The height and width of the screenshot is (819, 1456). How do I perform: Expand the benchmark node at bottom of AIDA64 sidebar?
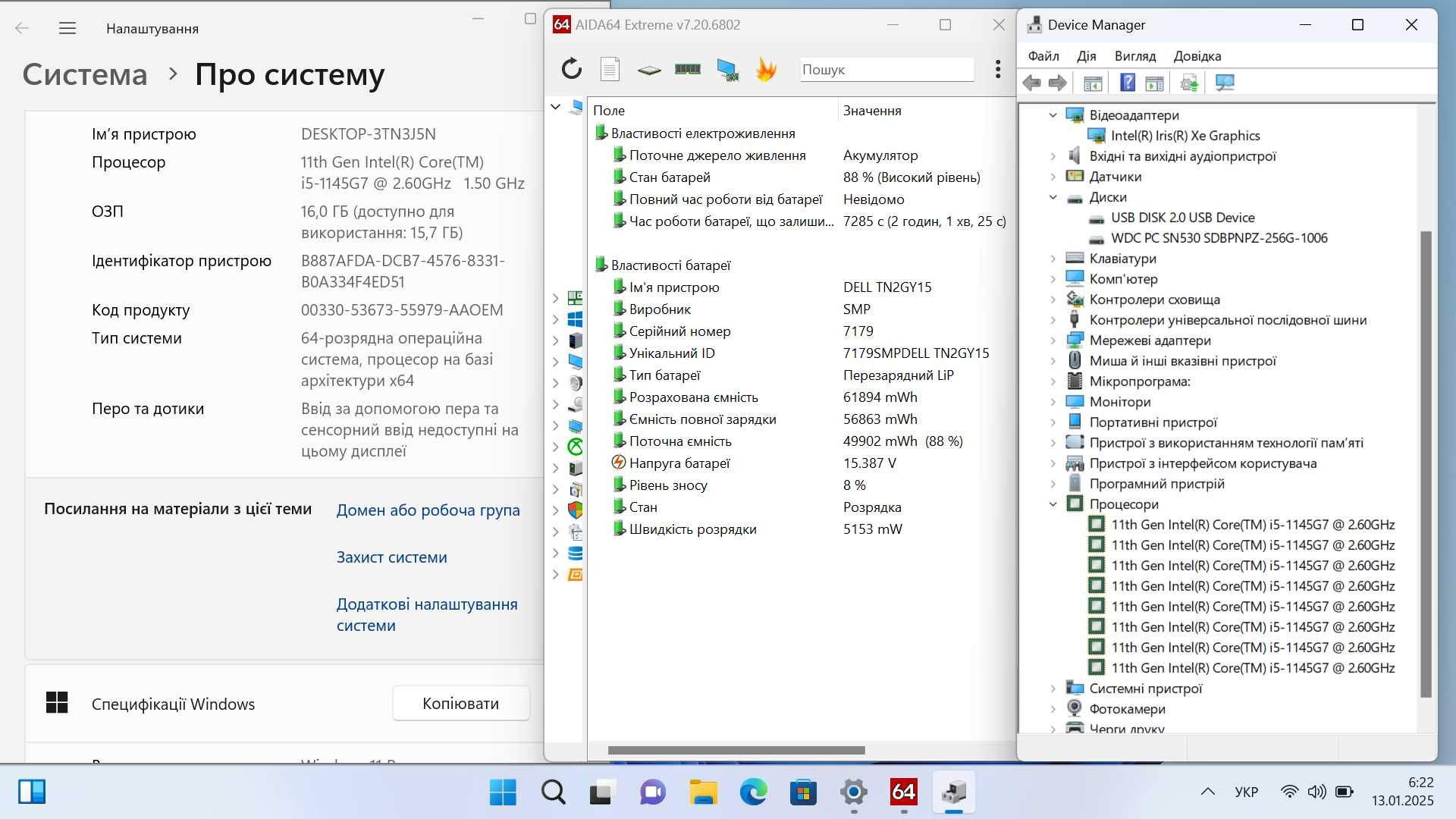click(x=555, y=574)
